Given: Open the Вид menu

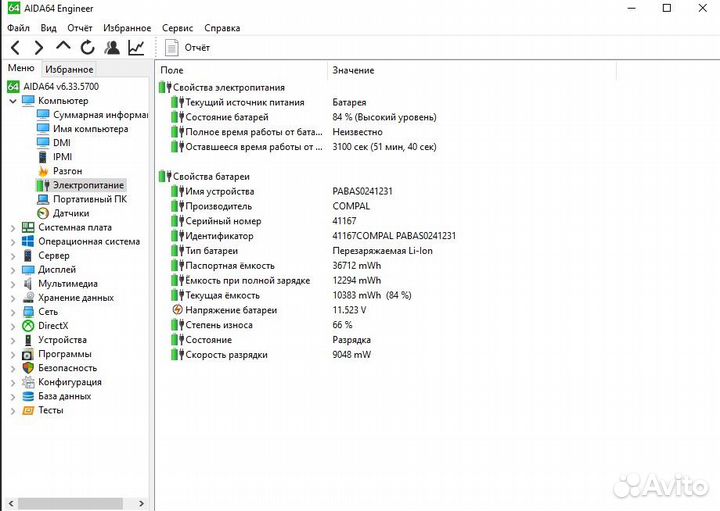Looking at the screenshot, I should tap(48, 28).
